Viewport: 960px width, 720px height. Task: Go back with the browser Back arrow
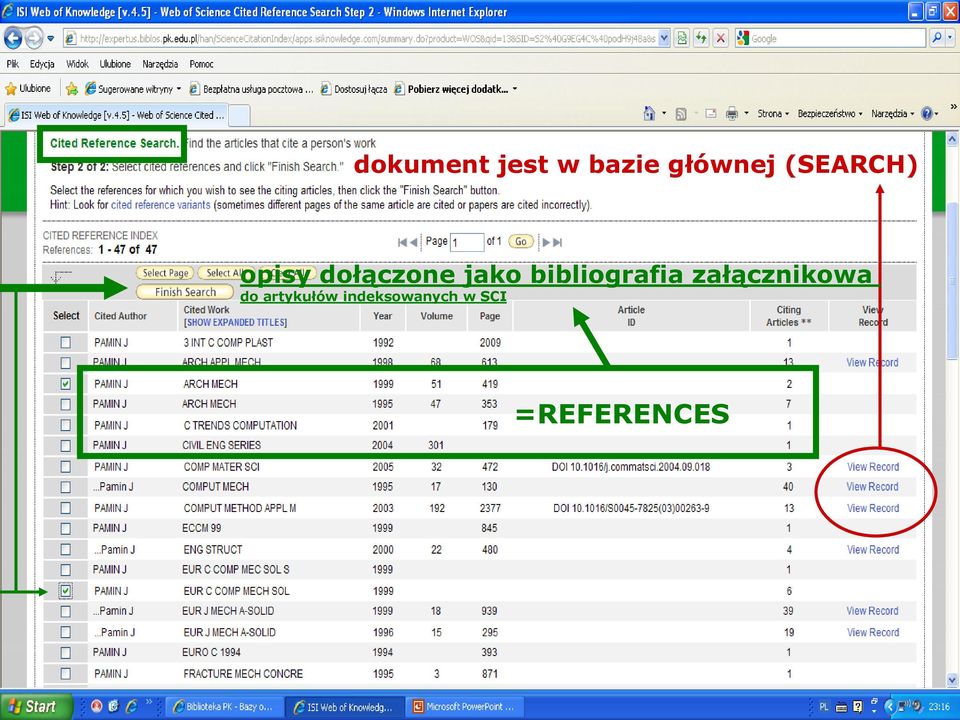tap(13, 38)
